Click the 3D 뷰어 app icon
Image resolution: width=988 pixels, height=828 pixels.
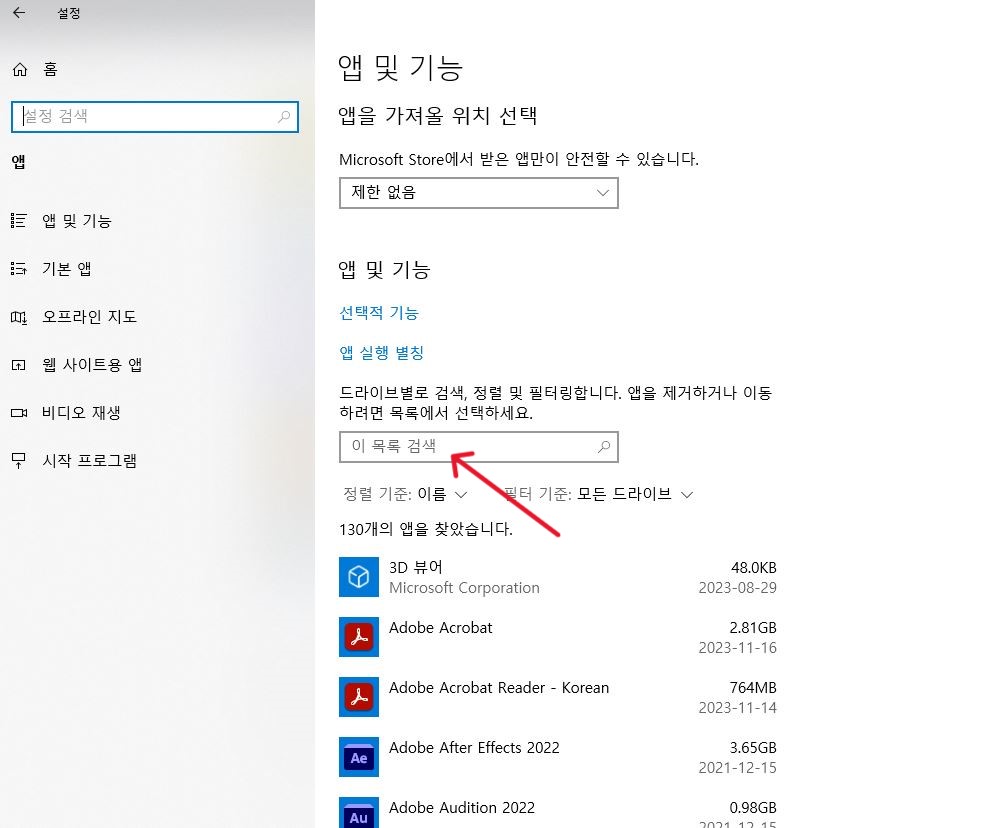(x=359, y=577)
